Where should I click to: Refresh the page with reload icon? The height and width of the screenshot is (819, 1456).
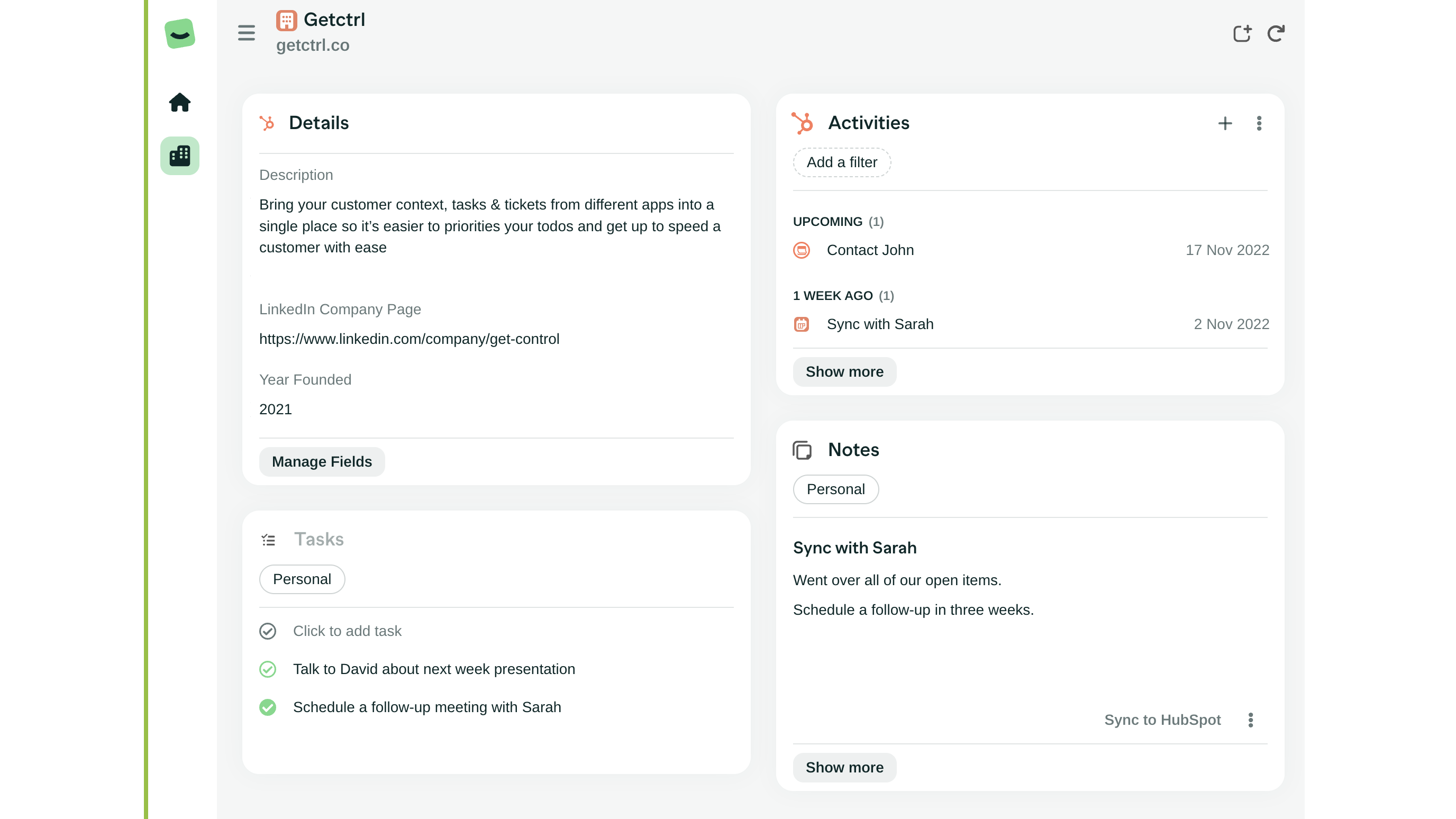(x=1276, y=33)
